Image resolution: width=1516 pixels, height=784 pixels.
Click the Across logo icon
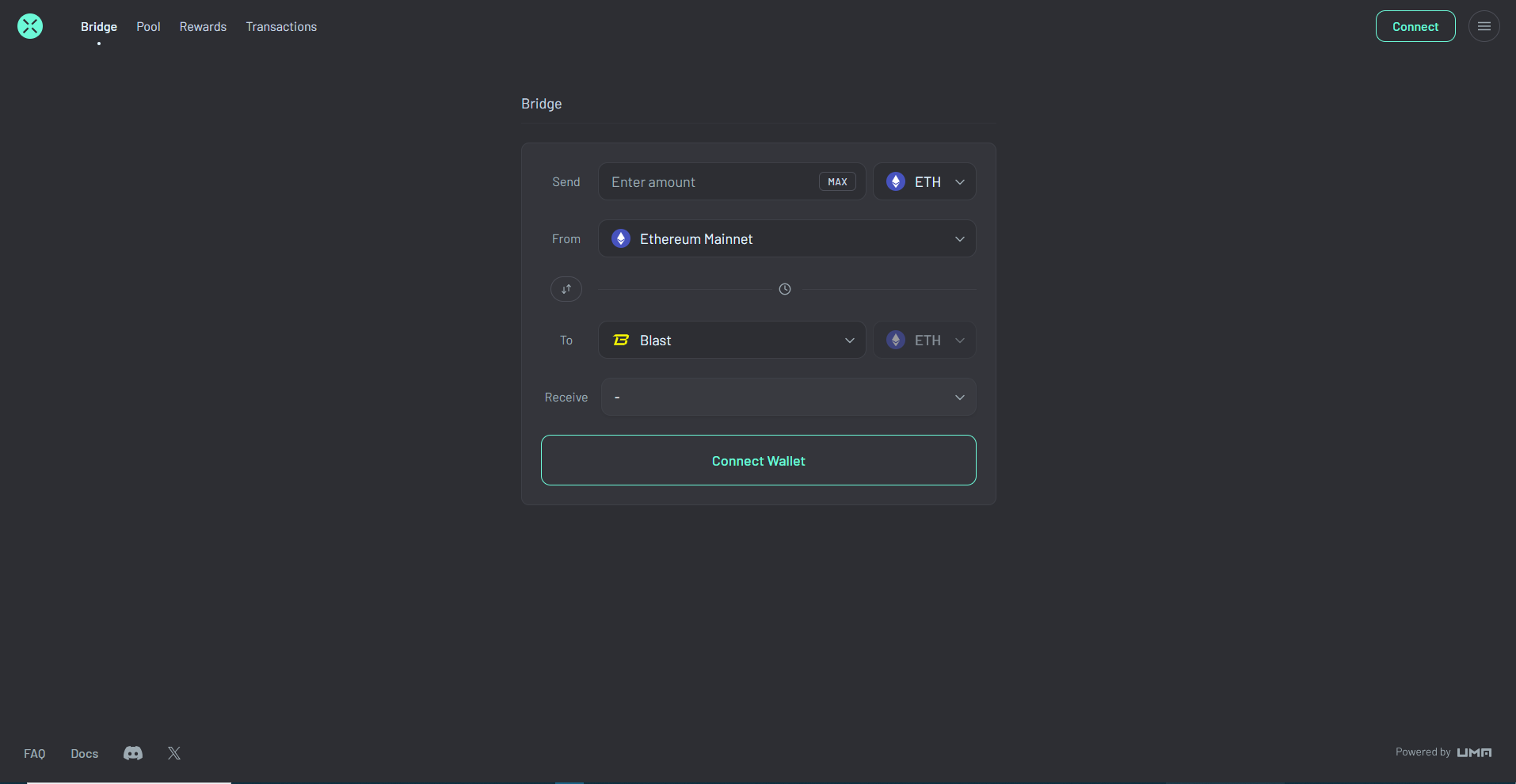pyautogui.click(x=30, y=26)
